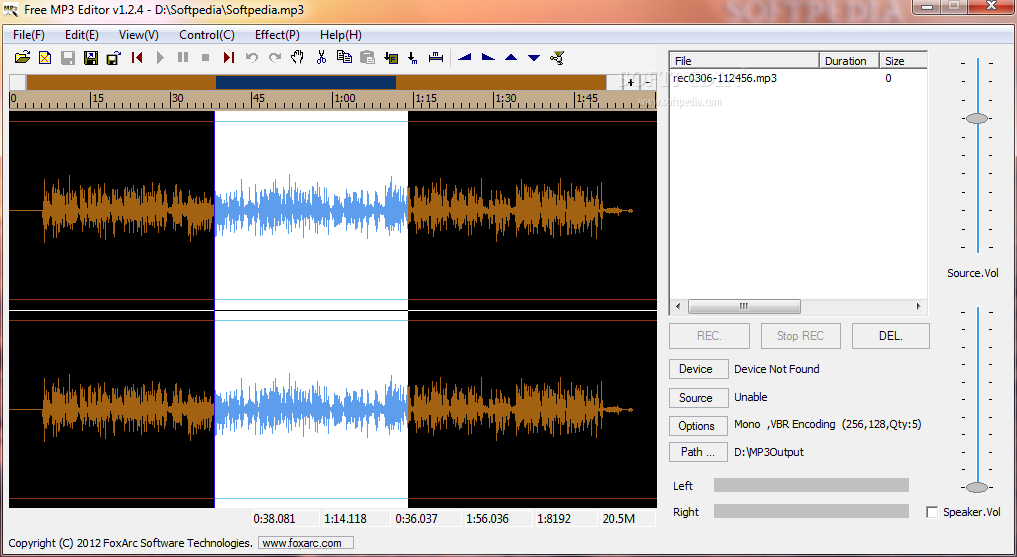The height and width of the screenshot is (557, 1017).
Task: Click the REC. button
Action: [709, 336]
